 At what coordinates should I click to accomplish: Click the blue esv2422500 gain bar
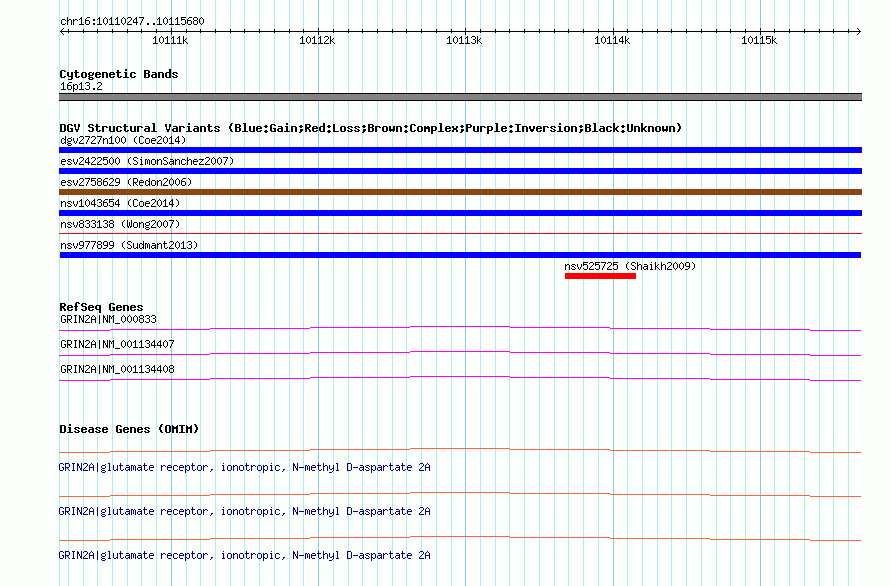click(x=460, y=171)
